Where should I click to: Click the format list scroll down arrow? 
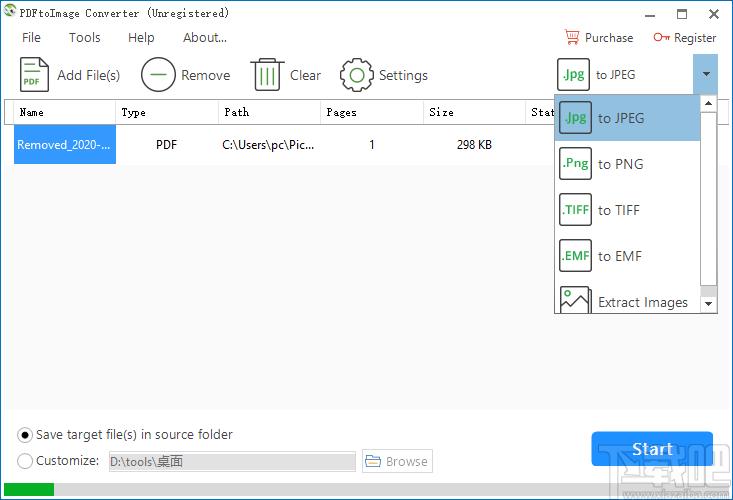pyautogui.click(x=708, y=304)
